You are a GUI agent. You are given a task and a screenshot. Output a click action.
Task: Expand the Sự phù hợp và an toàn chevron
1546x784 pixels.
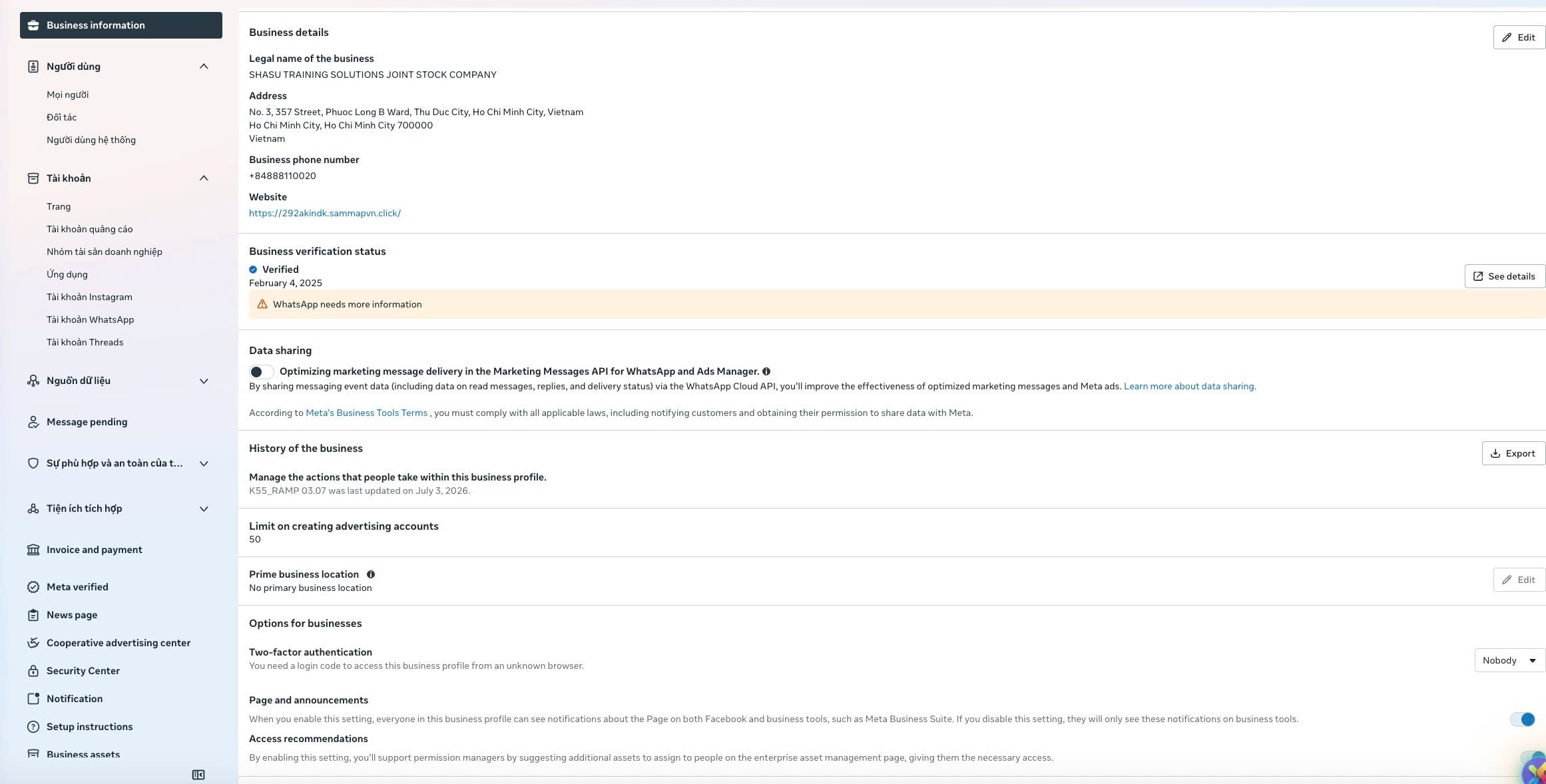204,463
